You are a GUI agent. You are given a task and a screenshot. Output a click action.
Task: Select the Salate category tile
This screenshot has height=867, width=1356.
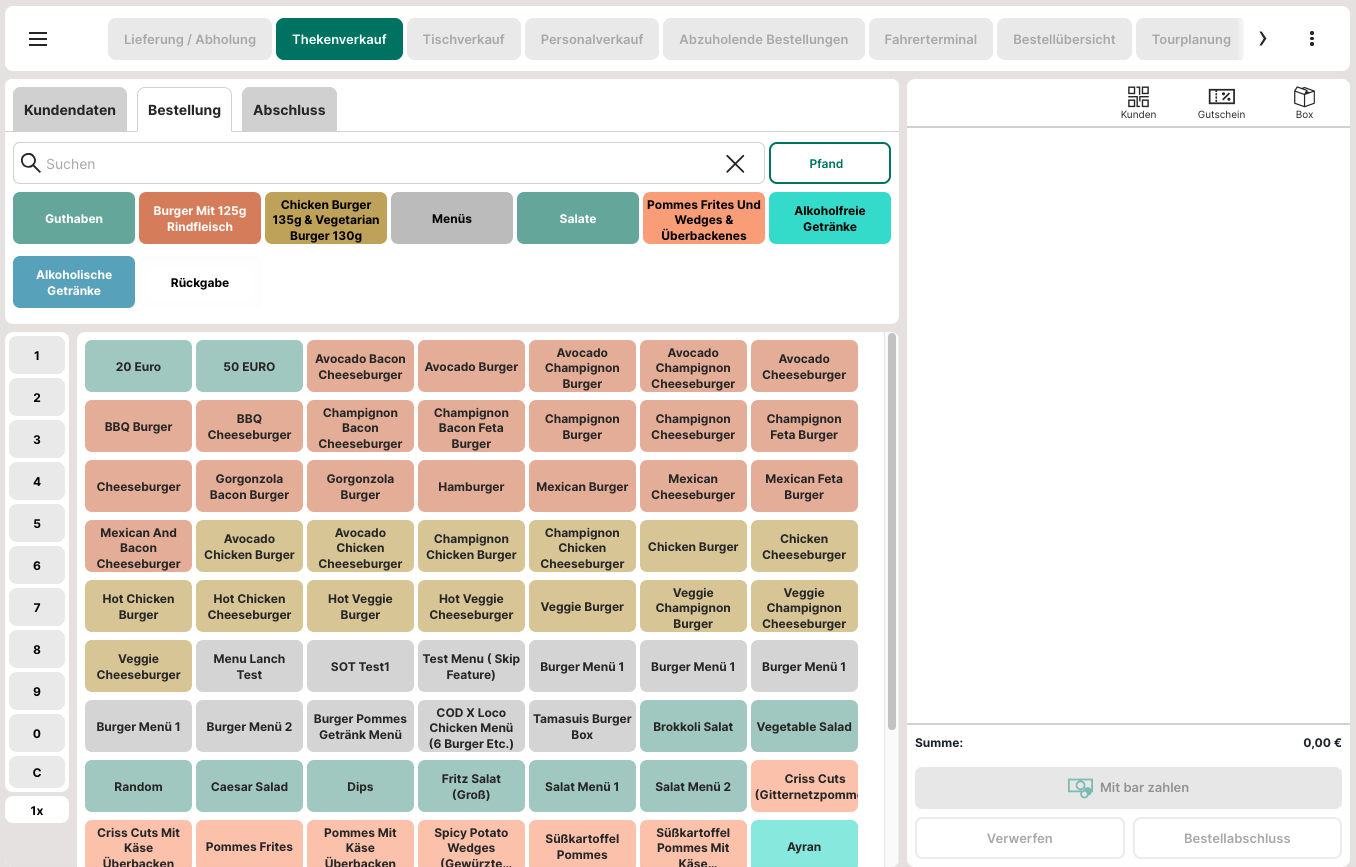[x=578, y=219]
